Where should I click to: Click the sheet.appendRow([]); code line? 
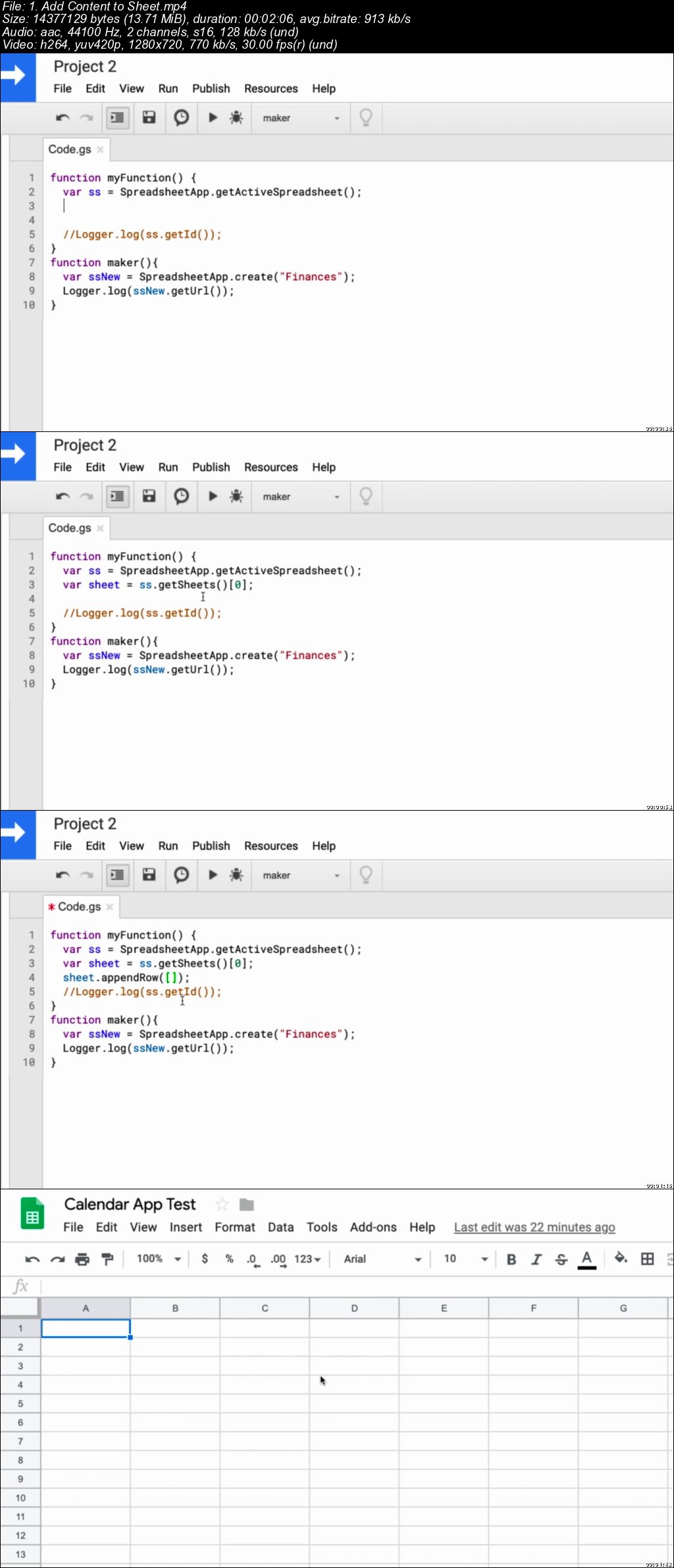126,977
